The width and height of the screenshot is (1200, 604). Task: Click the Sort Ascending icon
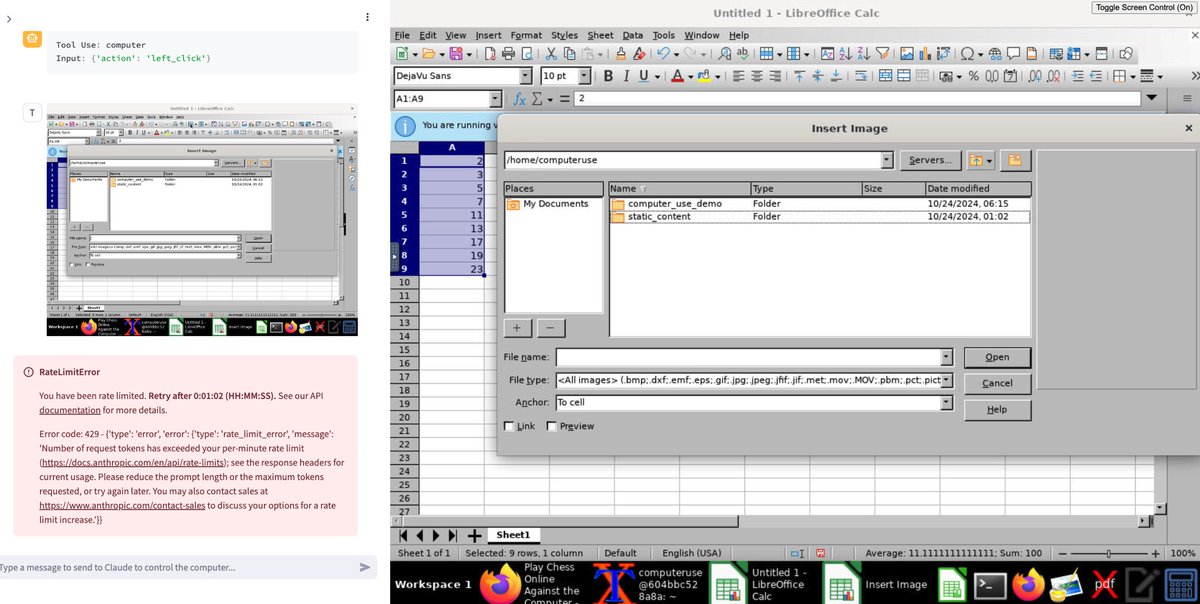pos(844,54)
